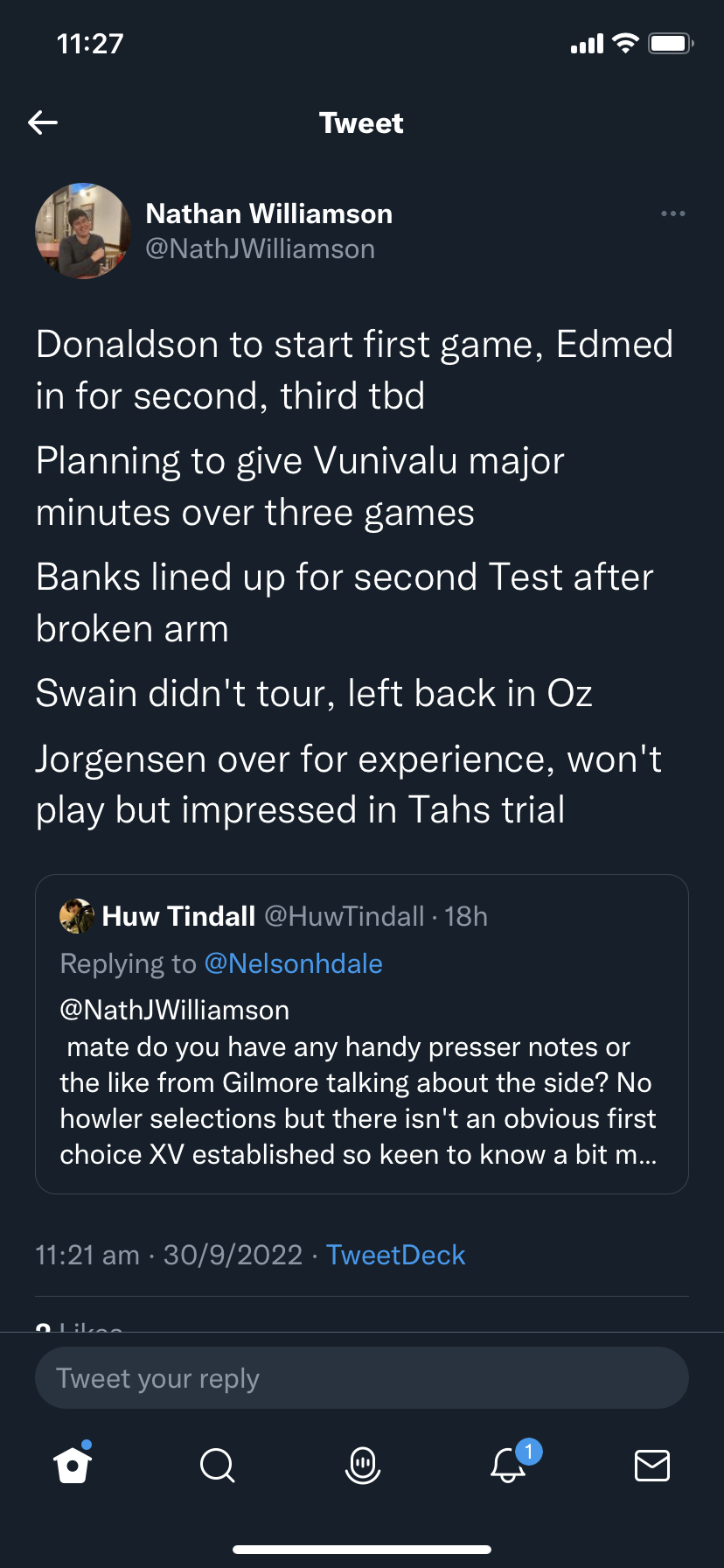Open the Spaces microphone tab
The height and width of the screenshot is (1568, 724).
(362, 1464)
